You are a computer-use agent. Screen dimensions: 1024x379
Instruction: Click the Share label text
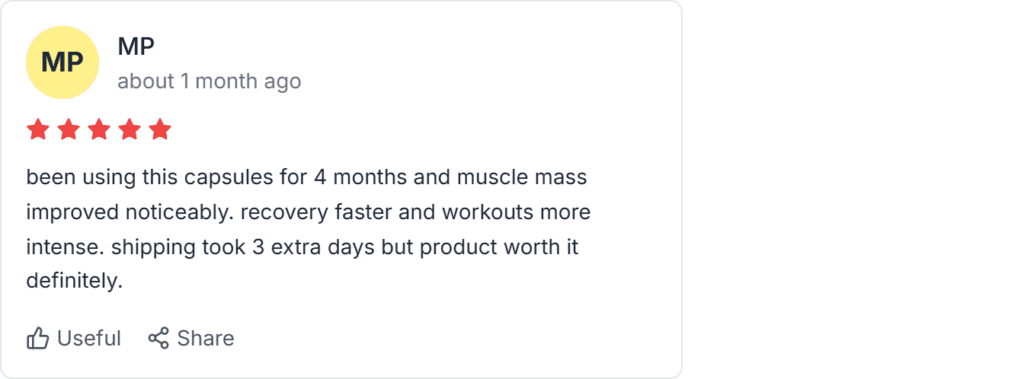point(206,338)
